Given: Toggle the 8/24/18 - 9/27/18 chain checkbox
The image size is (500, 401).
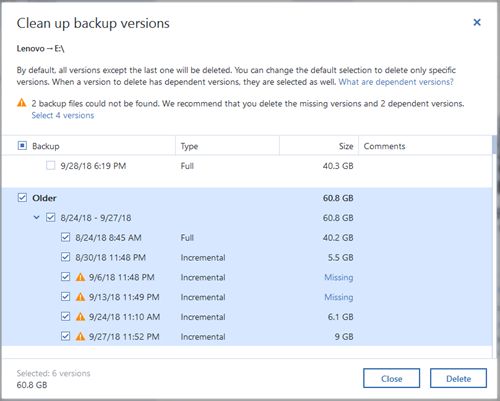Looking at the screenshot, I should 51,218.
